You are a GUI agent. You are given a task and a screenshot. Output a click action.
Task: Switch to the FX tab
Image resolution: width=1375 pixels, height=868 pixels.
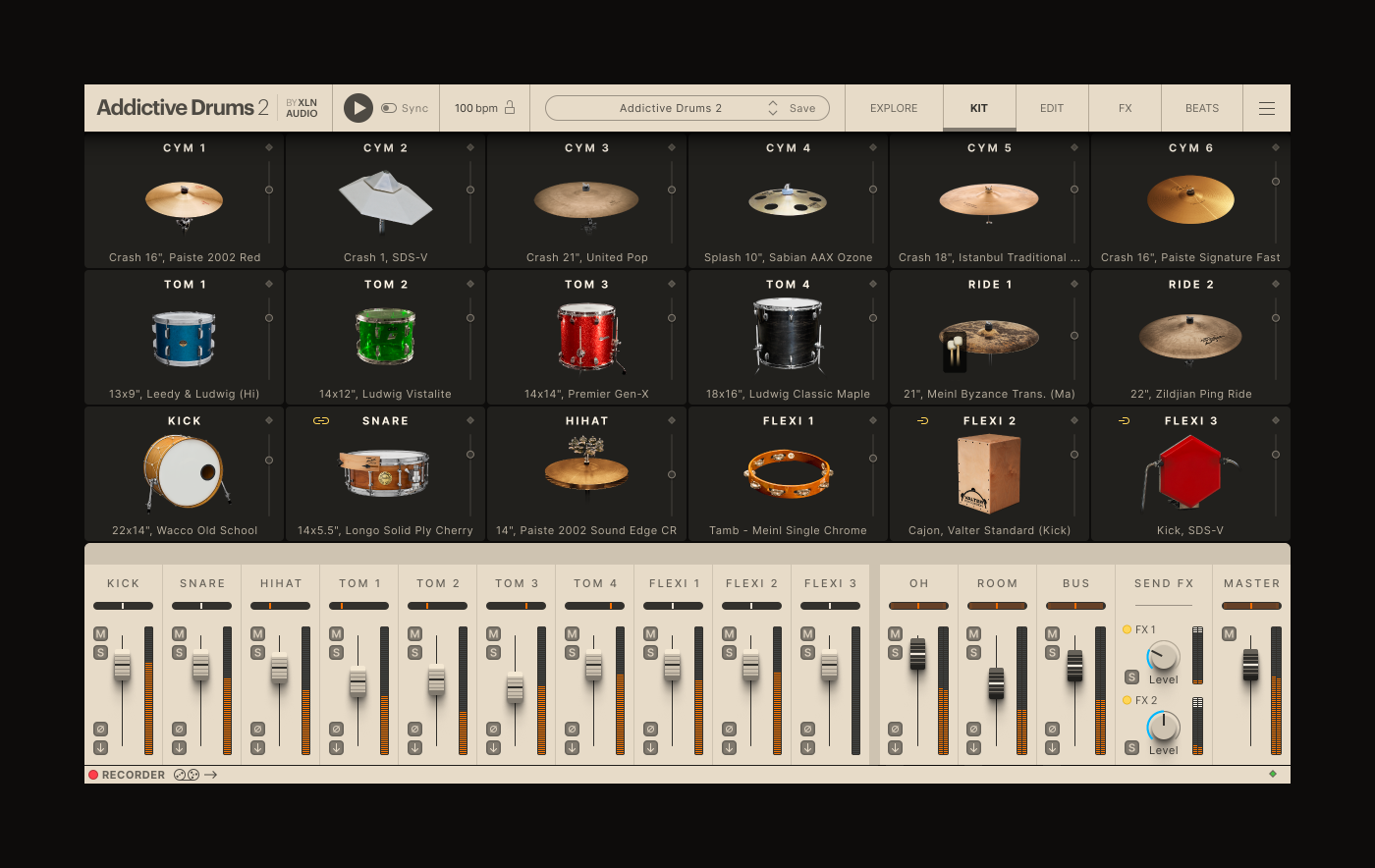click(x=1126, y=108)
